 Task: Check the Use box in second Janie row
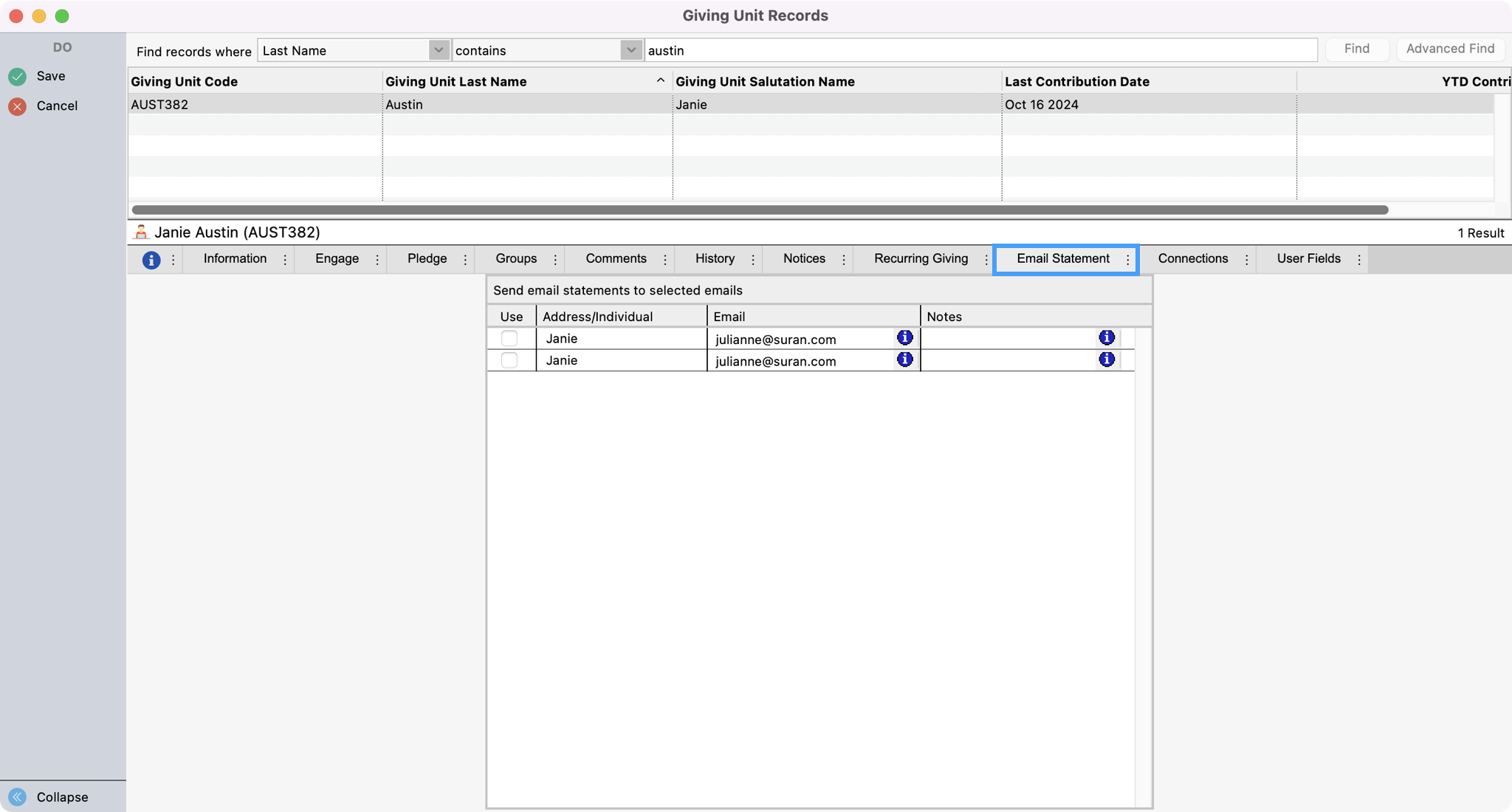(509, 360)
